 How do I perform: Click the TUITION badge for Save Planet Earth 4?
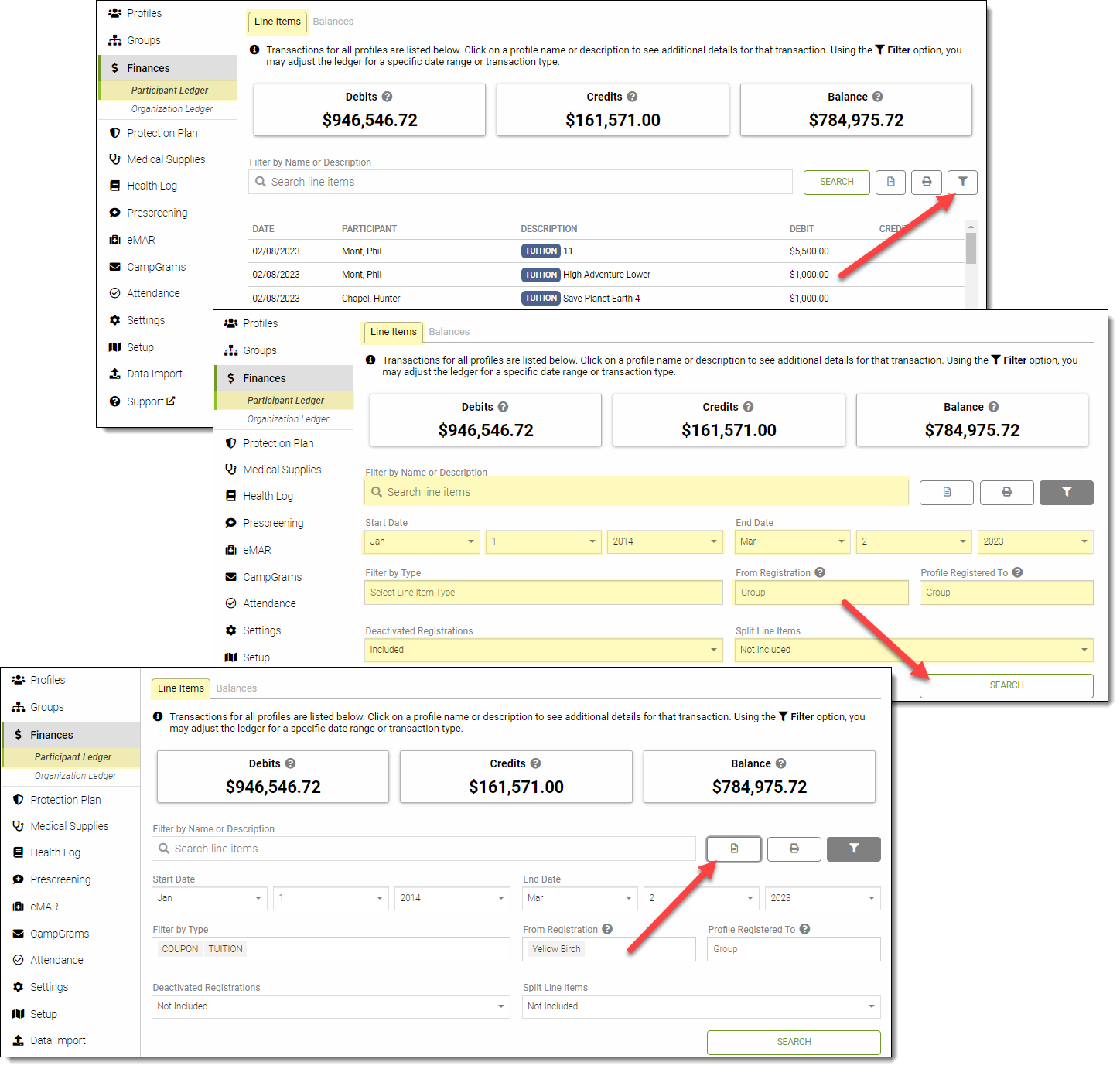click(x=540, y=298)
